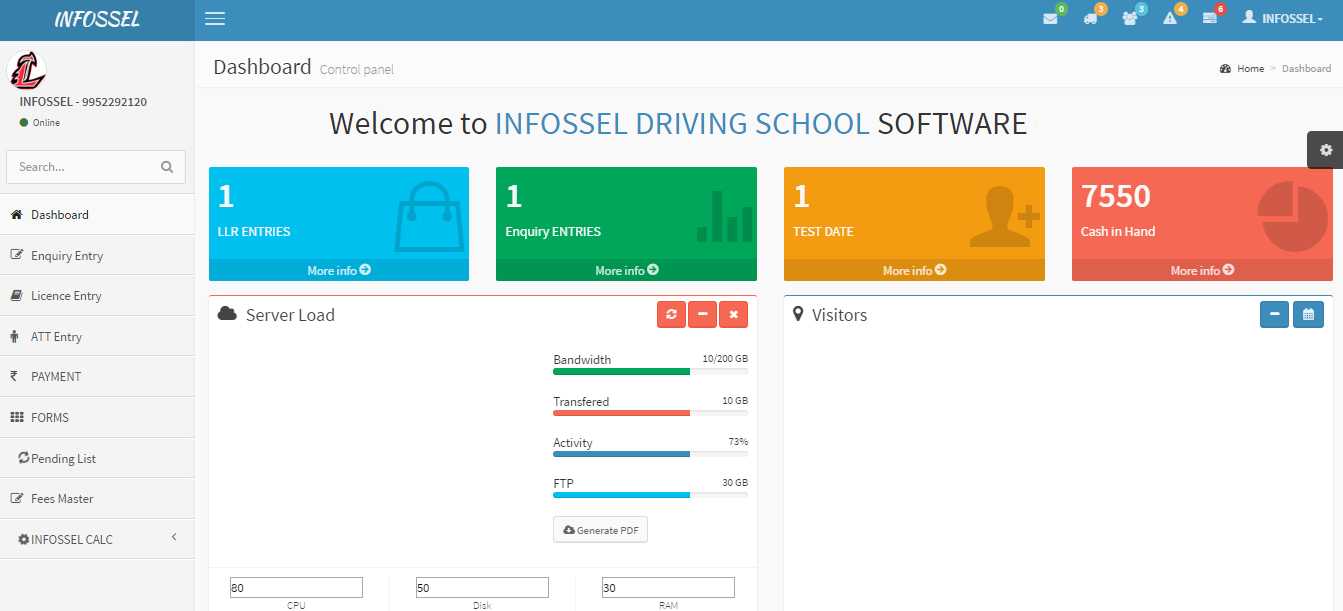Open the settings gear side tab
1343x611 pixels.
click(x=1325, y=150)
